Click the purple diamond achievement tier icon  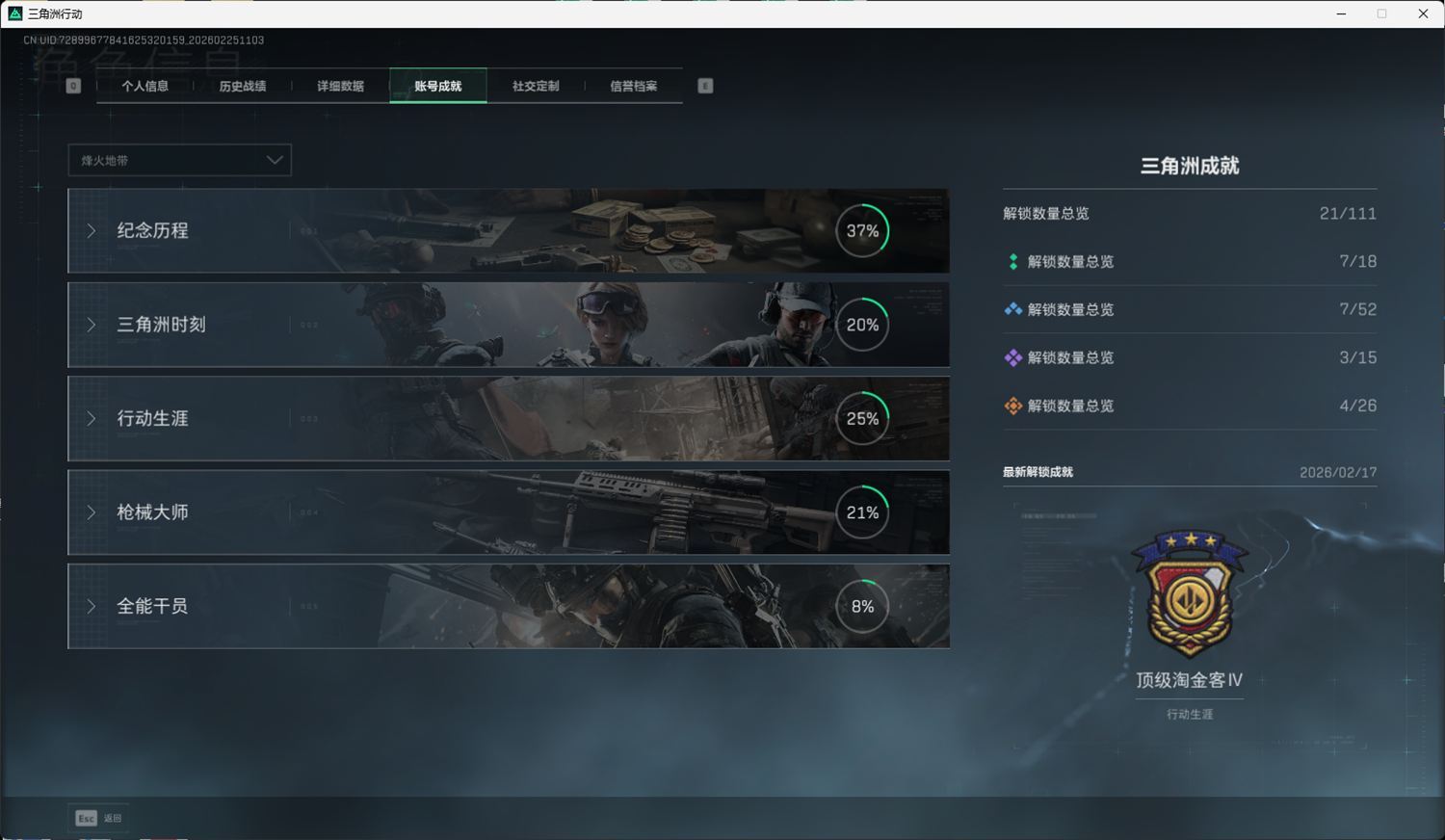[1012, 358]
